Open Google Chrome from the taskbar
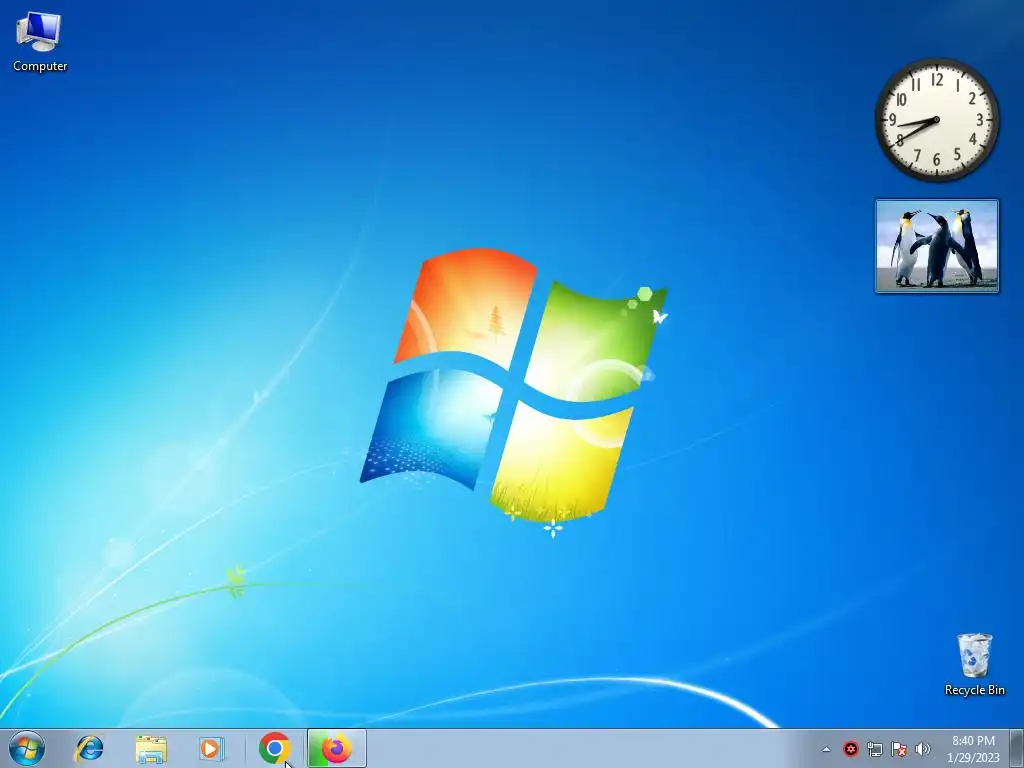This screenshot has height=768, width=1024. (275, 748)
